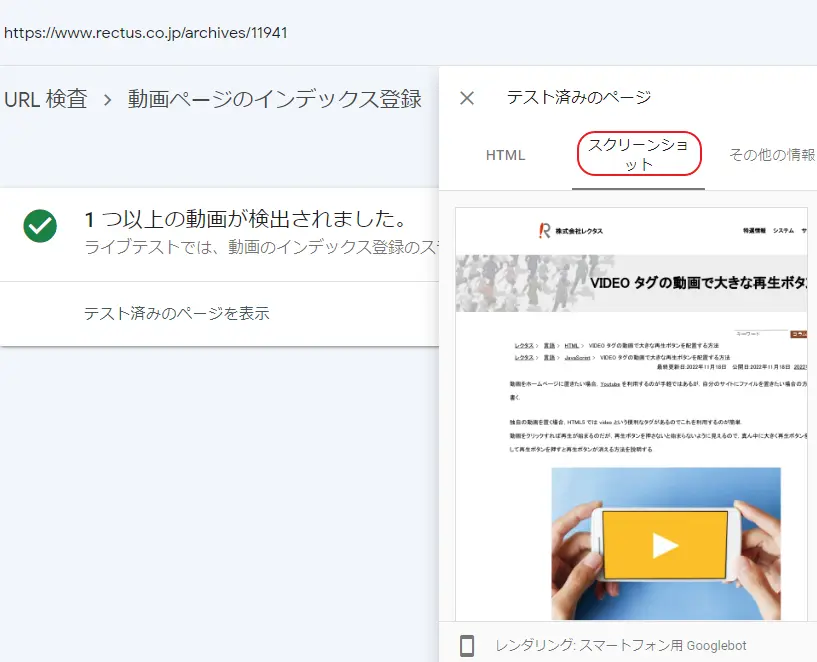Image resolution: width=817 pixels, height=662 pixels.
Task: Click 1 つ以上の動画が検出されました text
Action: 245,219
